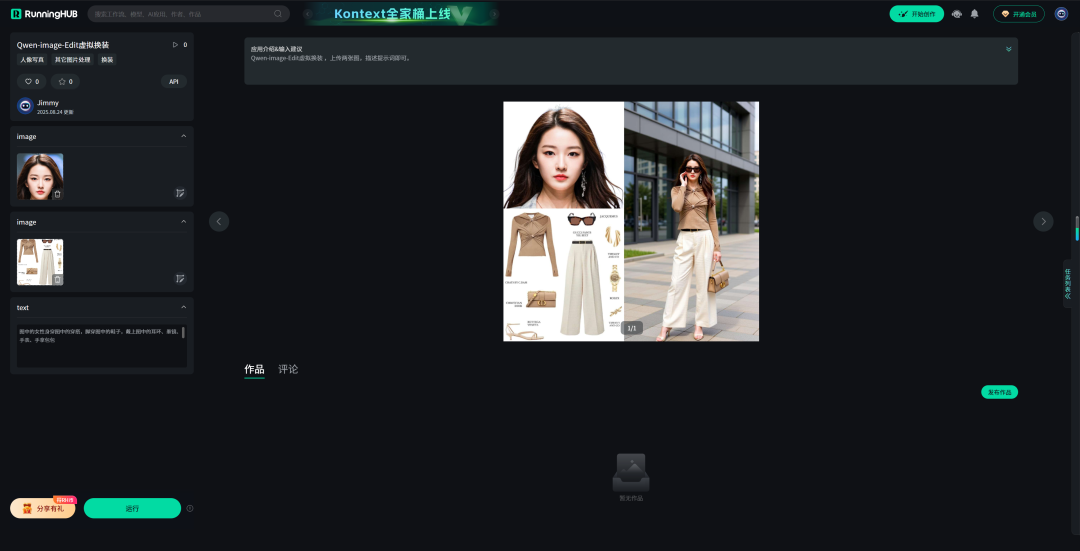Viewport: 1080px width, 551px height.
Task: Open the customer support headset icon
Action: [x=957, y=14]
